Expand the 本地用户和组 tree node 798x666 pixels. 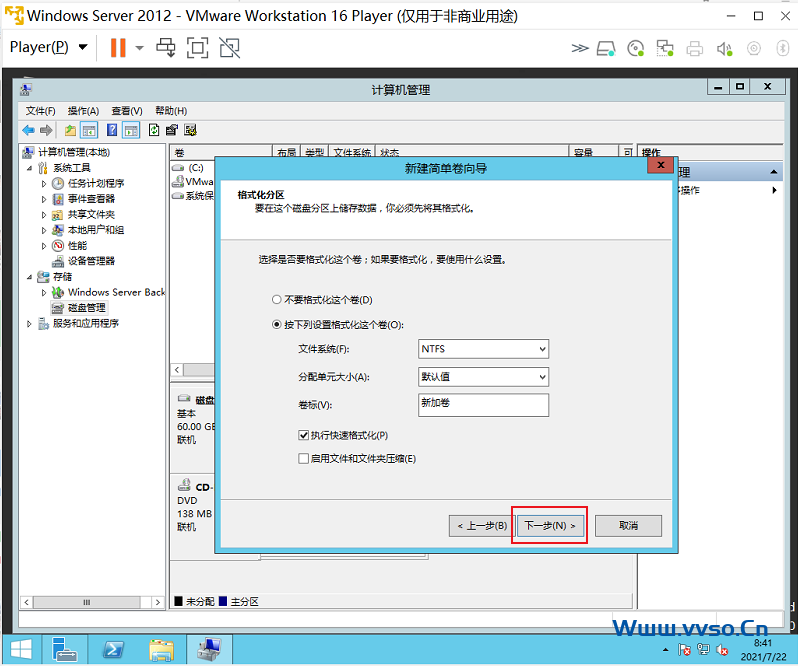tap(44, 230)
